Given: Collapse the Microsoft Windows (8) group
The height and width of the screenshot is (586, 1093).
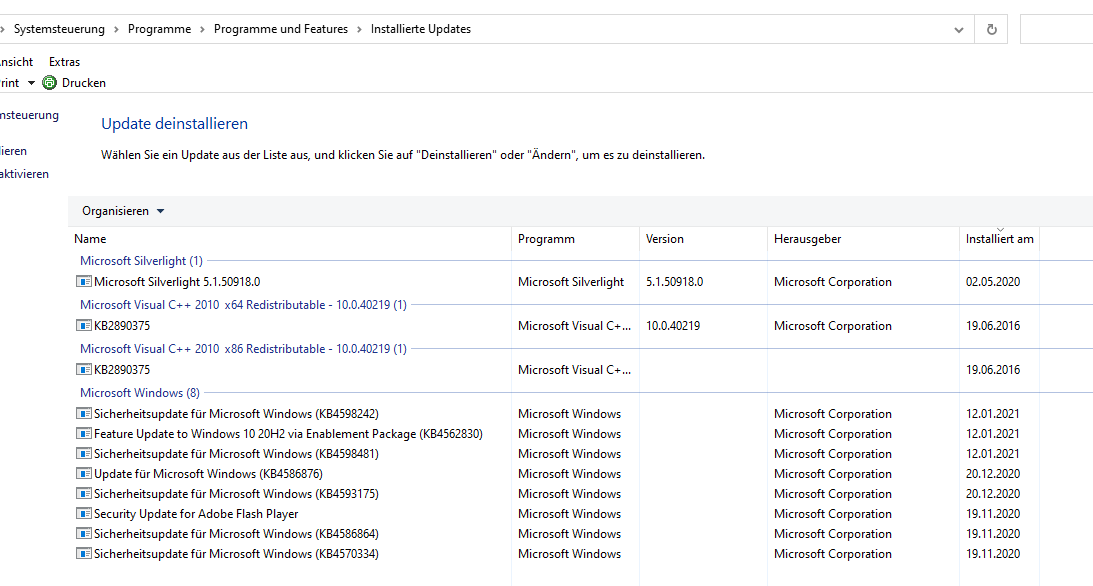Looking at the screenshot, I should [x=139, y=393].
